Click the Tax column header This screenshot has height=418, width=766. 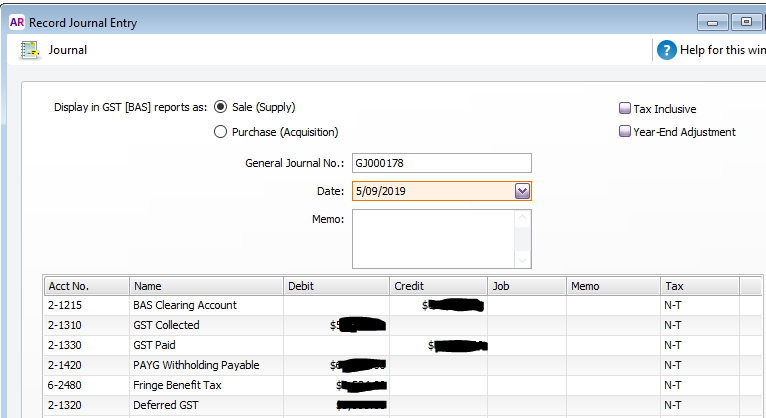click(x=699, y=286)
